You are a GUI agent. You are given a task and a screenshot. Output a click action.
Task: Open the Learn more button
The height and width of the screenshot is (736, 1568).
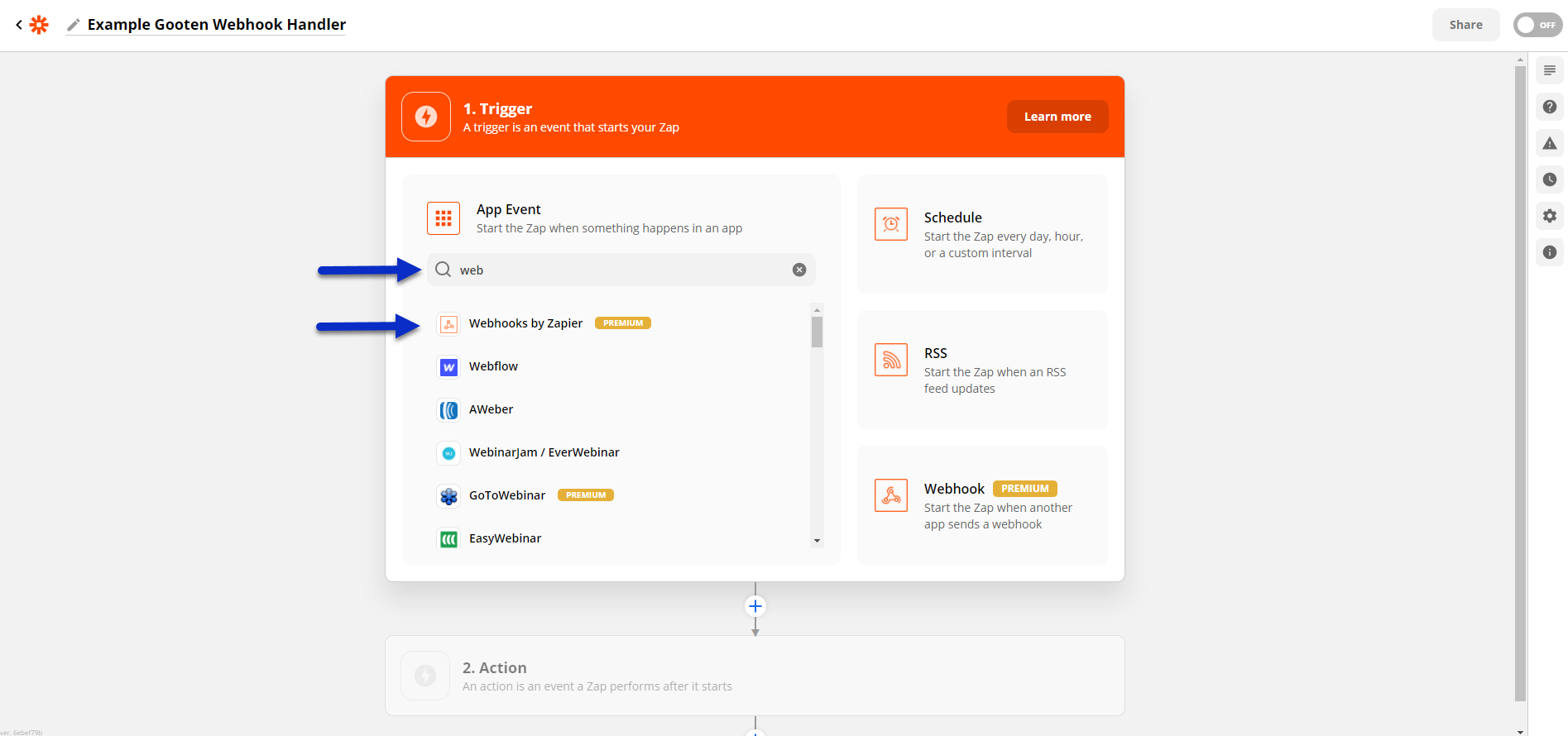pyautogui.click(x=1057, y=117)
